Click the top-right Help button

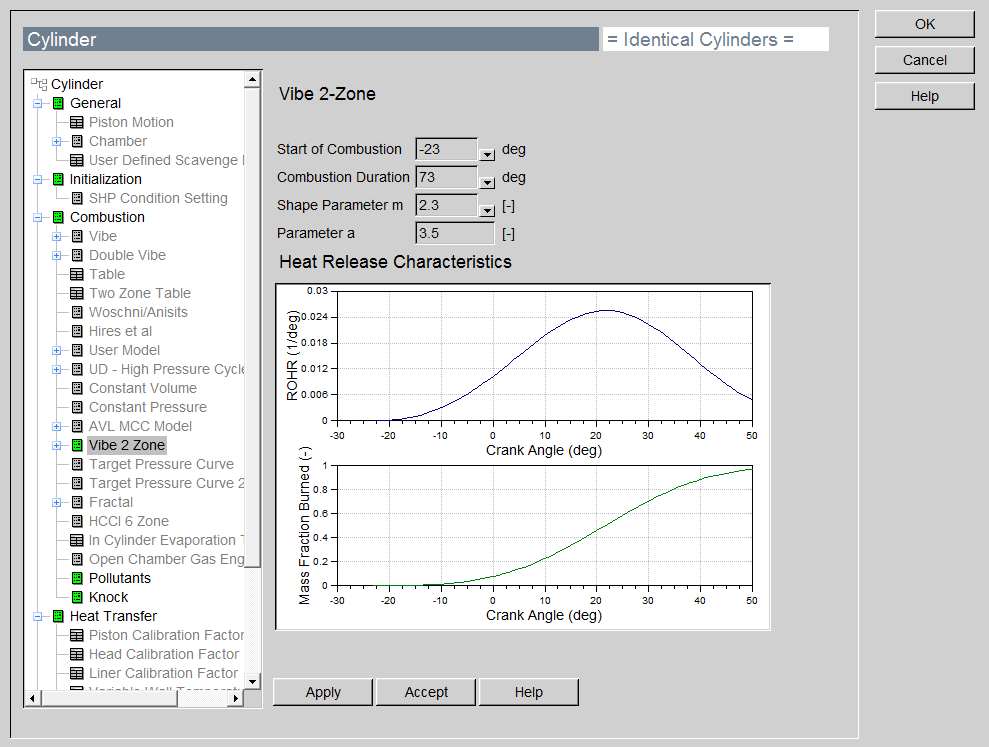click(x=925, y=96)
